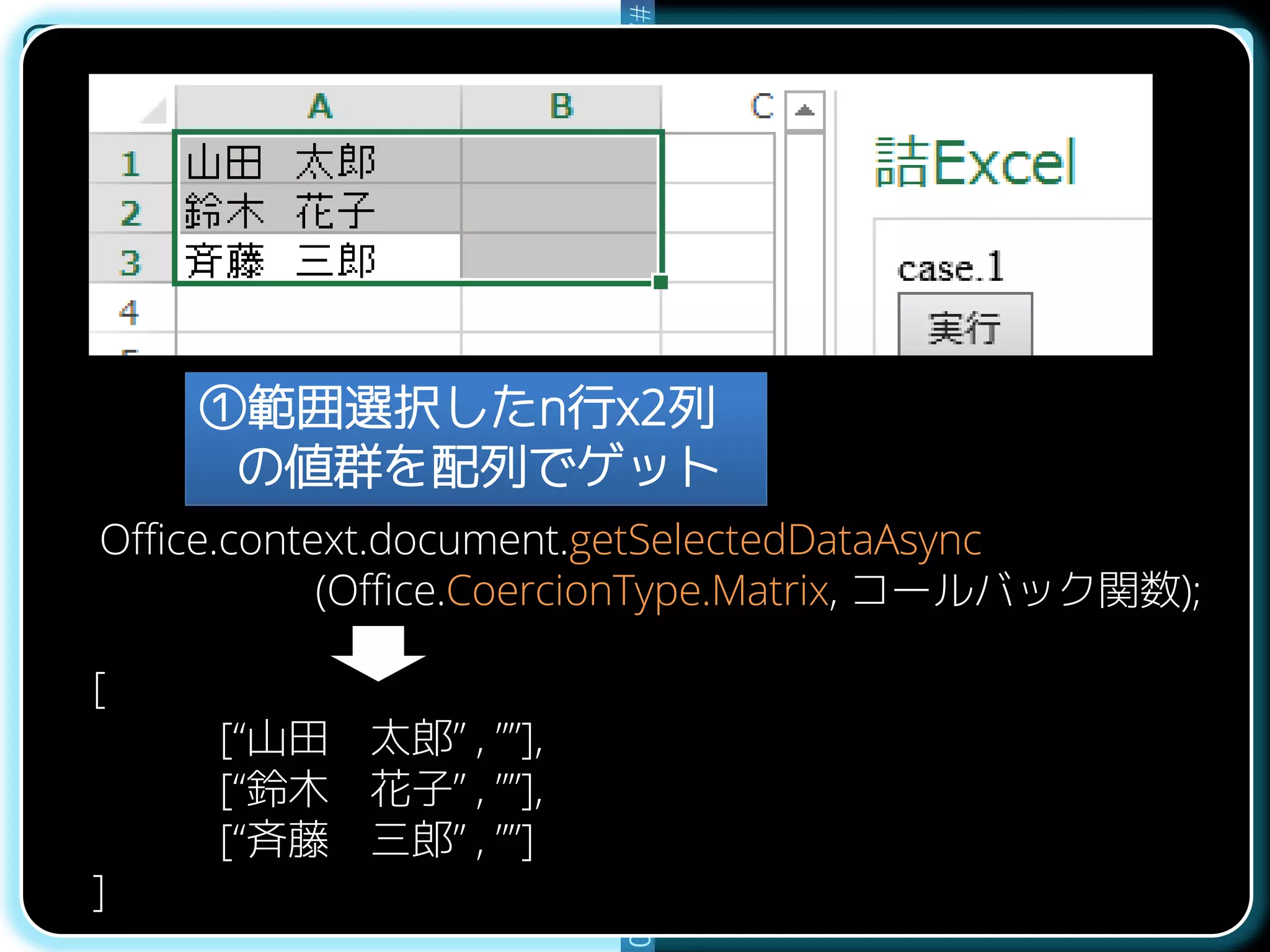Image resolution: width=1270 pixels, height=952 pixels.
Task: Click the 実行 button under case.1
Action: [x=965, y=325]
